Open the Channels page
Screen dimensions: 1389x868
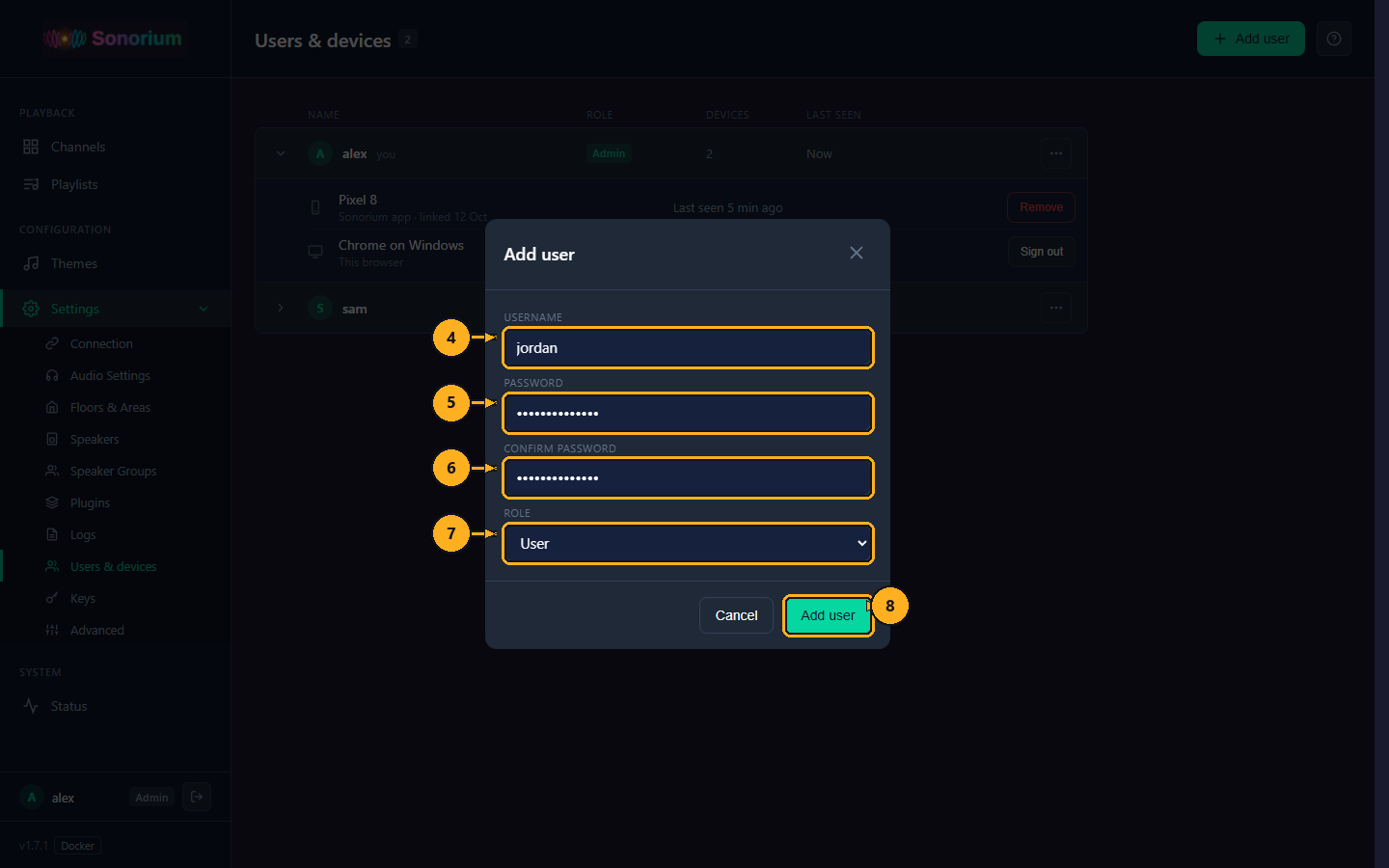point(115,147)
